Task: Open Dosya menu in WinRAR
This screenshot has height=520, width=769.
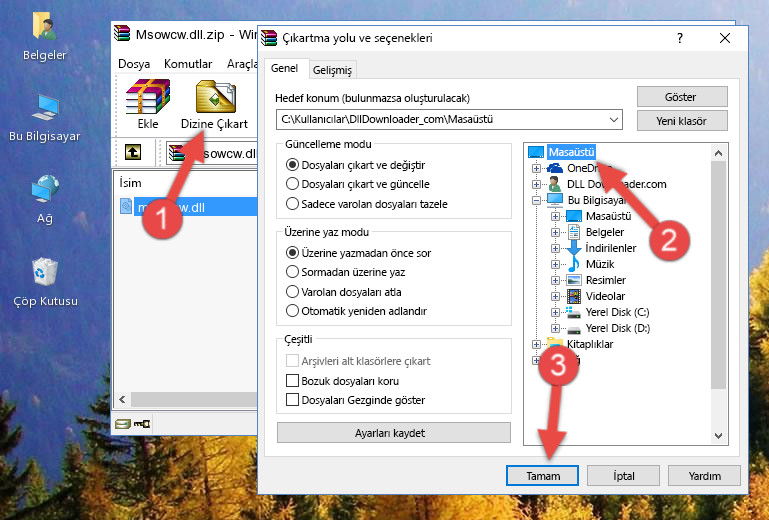Action: (x=134, y=64)
